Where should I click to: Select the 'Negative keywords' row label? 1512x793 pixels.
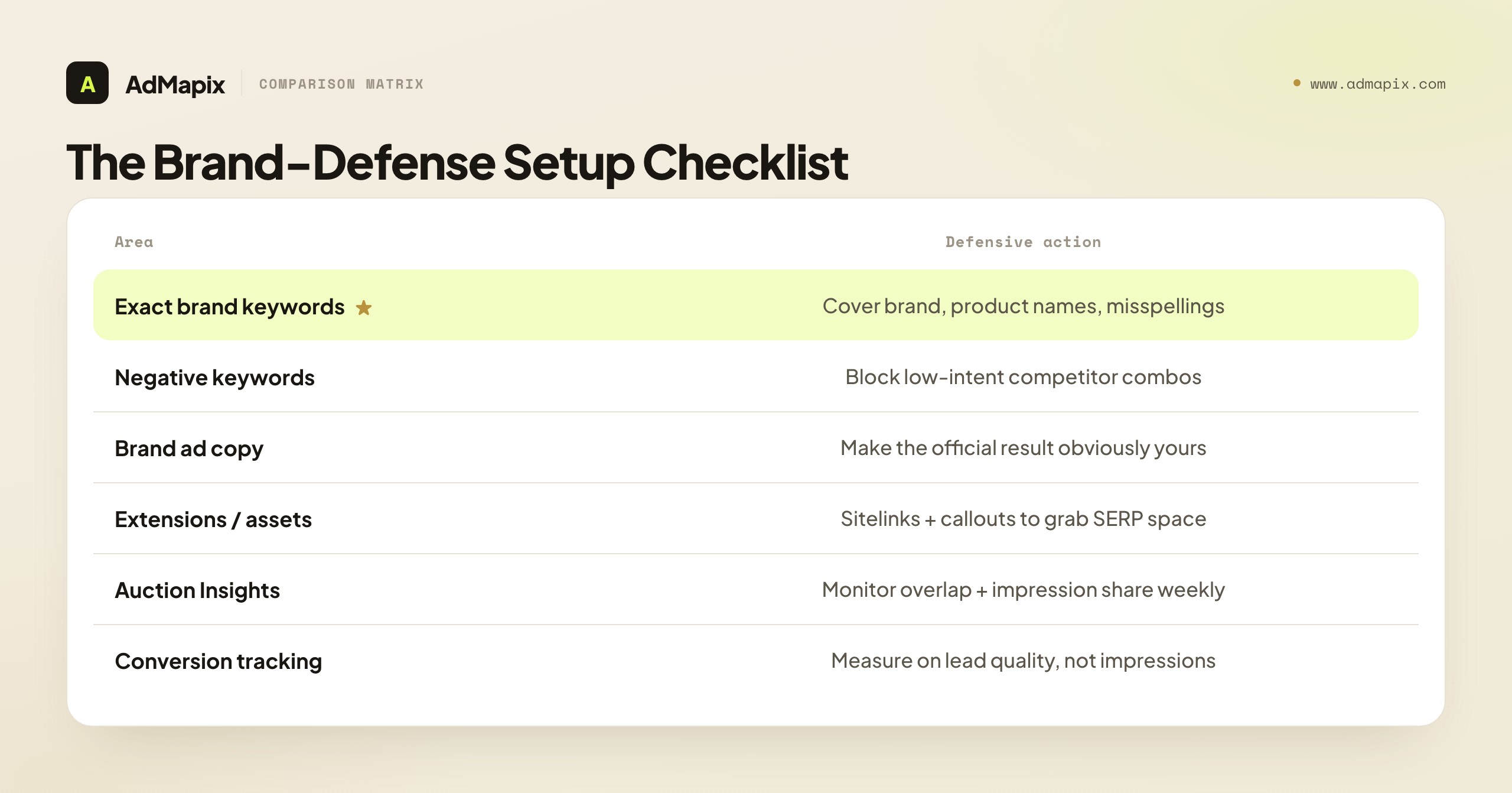[x=214, y=378]
